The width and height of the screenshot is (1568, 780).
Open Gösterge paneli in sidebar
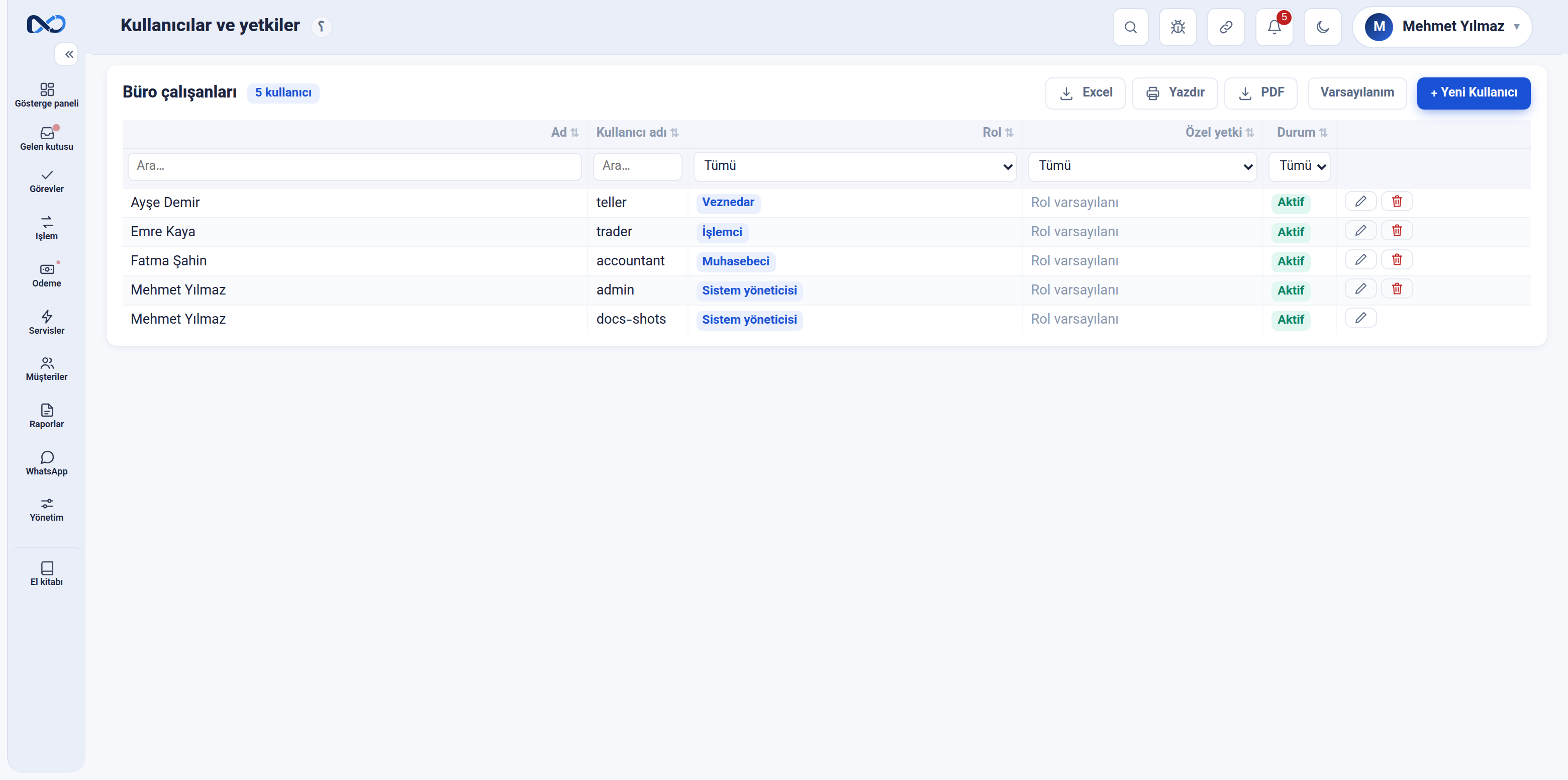pyautogui.click(x=47, y=95)
